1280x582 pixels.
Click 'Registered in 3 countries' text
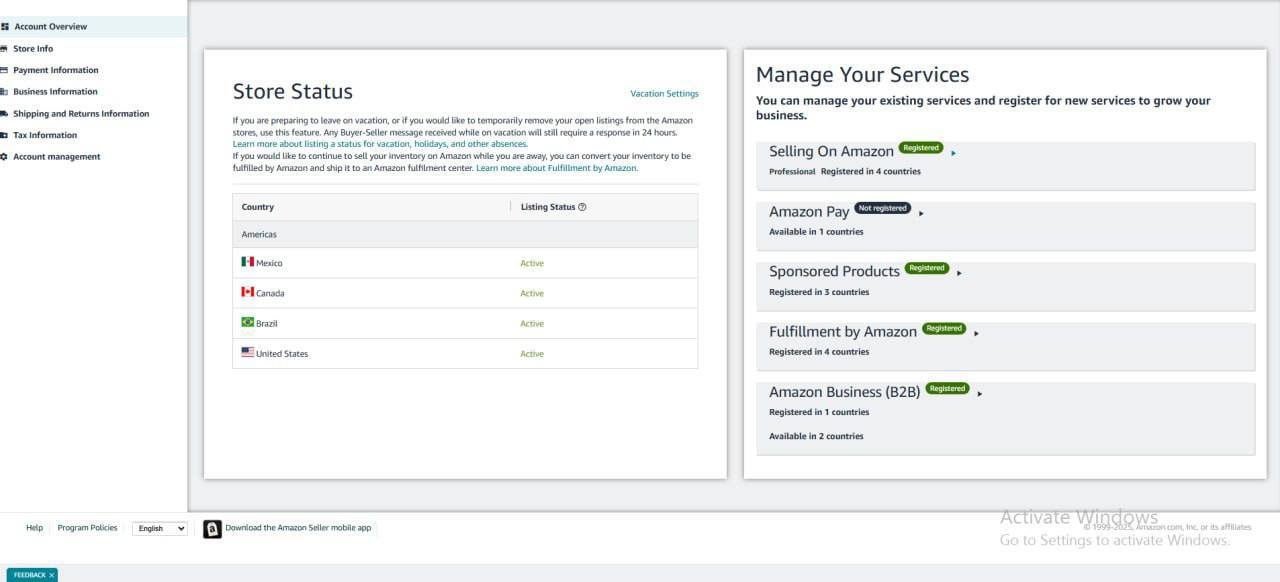[819, 292]
